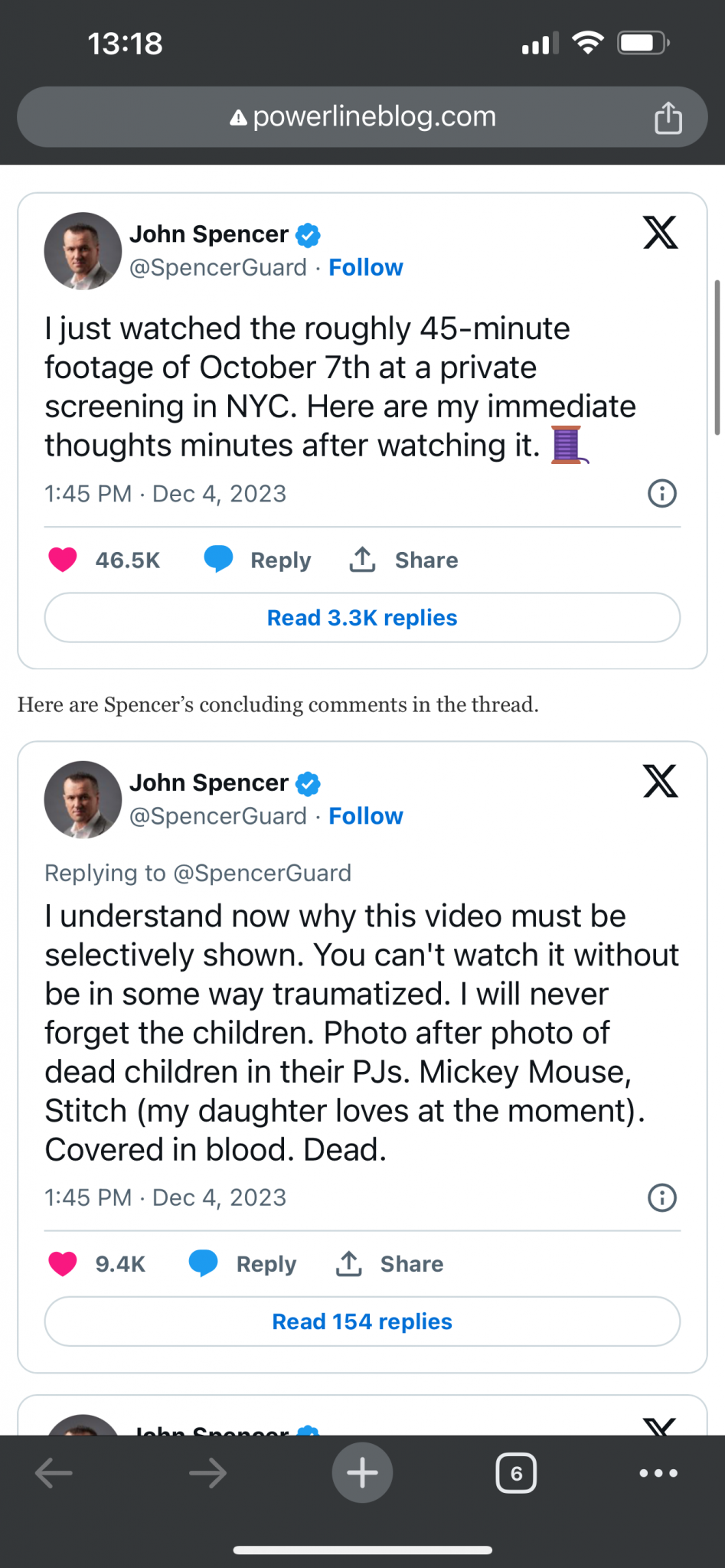Like the first tweet with 46.5K hearts
Screen dimensions: 725x1568
(64, 560)
